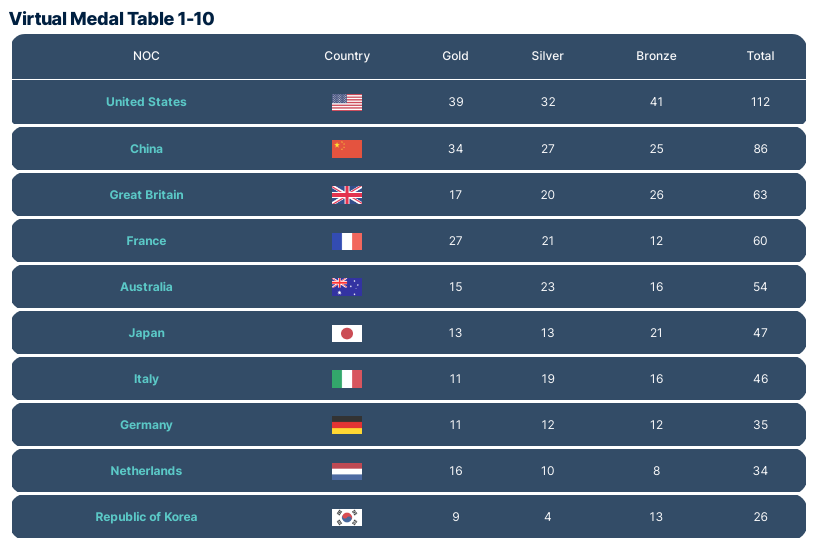Click the Australia flag icon

point(347,287)
